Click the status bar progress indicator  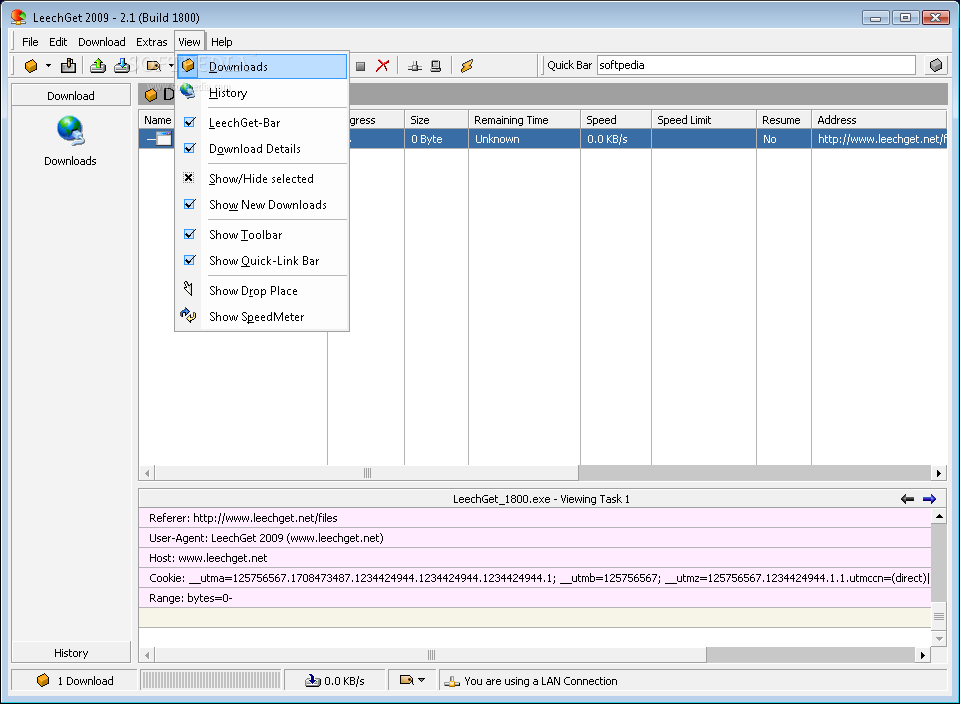pyautogui.click(x=211, y=680)
